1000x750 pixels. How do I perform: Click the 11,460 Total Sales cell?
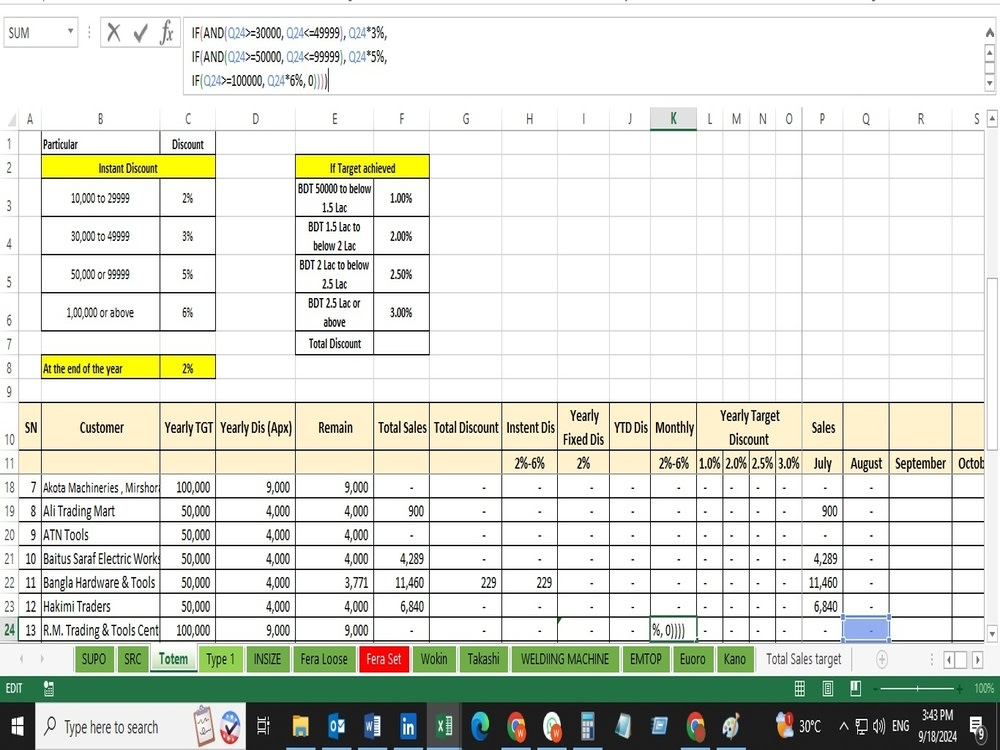pyautogui.click(x=402, y=582)
